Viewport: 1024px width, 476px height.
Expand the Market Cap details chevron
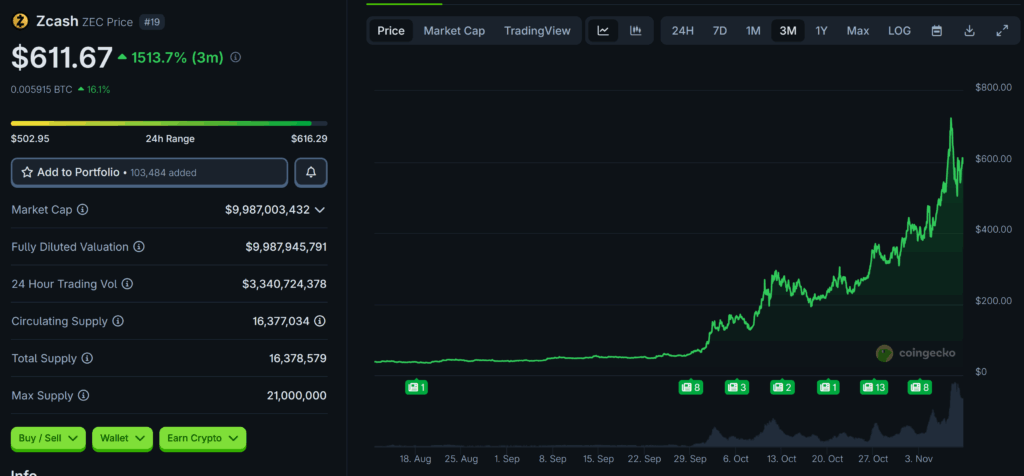pyautogui.click(x=320, y=210)
